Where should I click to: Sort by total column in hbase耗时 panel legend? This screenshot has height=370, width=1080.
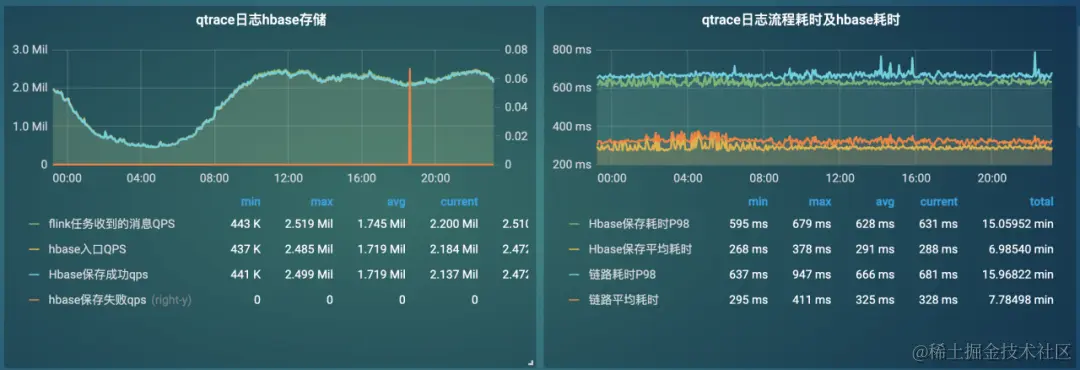click(x=1041, y=202)
